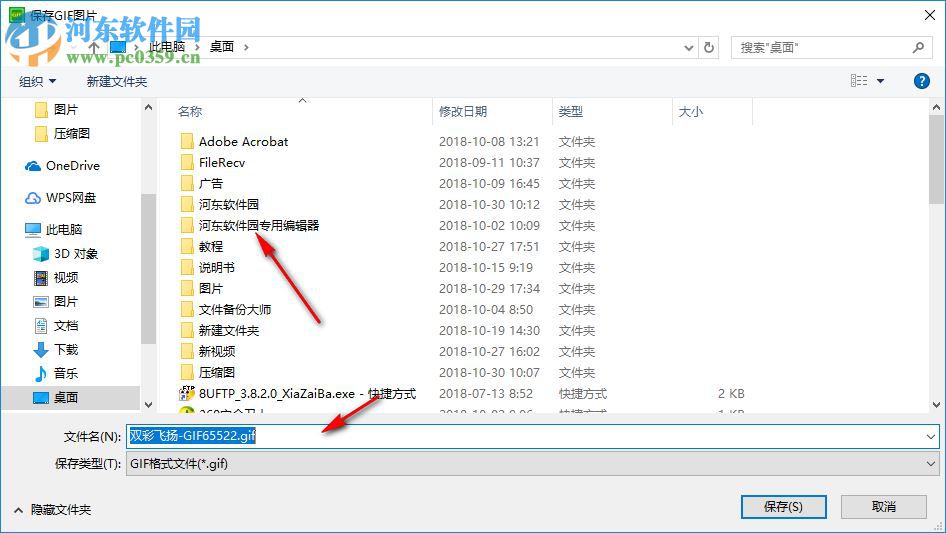946x533 pixels.
Task: Click the 广告 folder icon
Action: tap(187, 184)
